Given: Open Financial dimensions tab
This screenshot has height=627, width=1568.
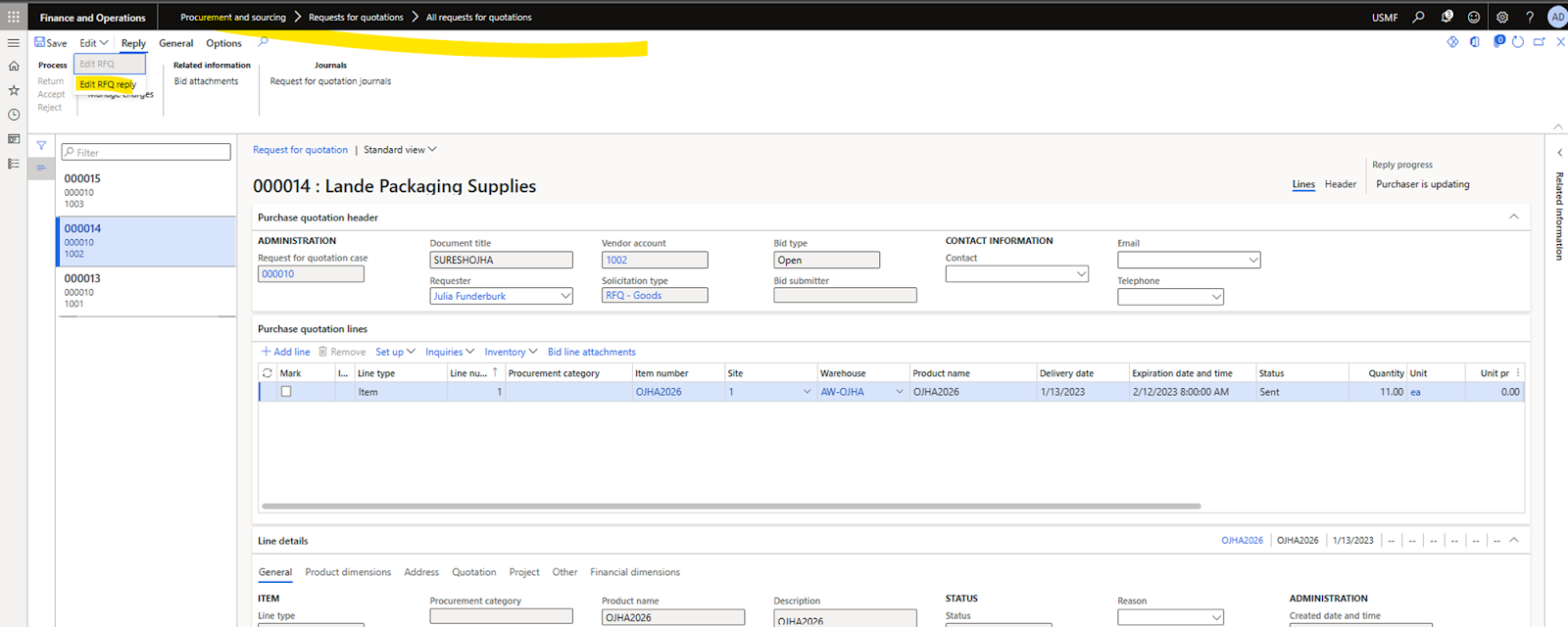Looking at the screenshot, I should [635, 572].
